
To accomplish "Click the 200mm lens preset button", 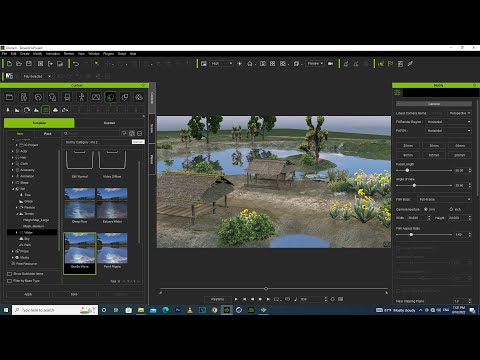I will [x=460, y=155].
